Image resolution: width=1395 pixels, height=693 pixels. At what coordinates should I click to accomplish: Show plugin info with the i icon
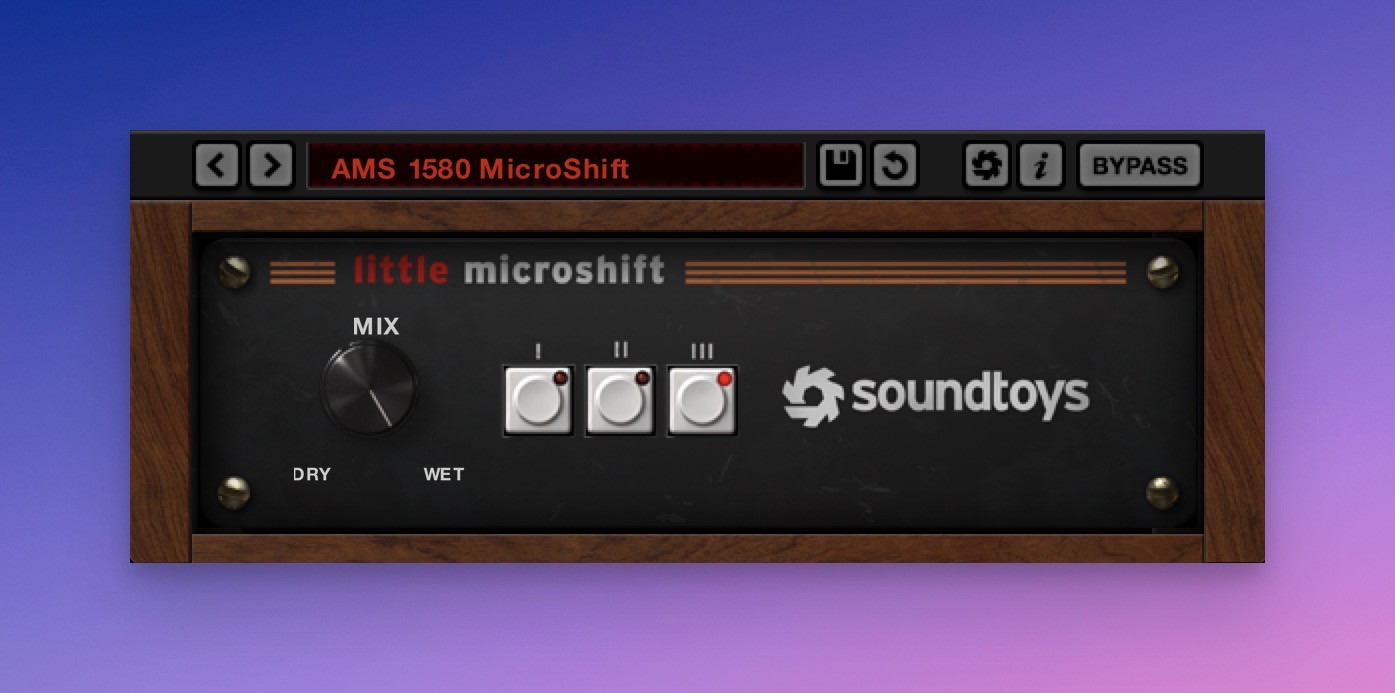(1040, 166)
